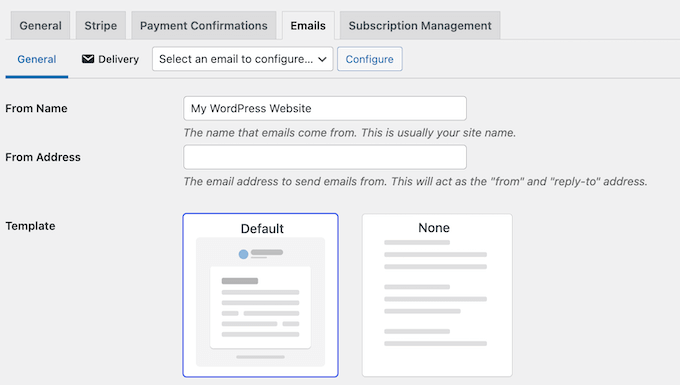The height and width of the screenshot is (385, 680).
Task: Click the Delivery envelope icon
Action: click(88, 59)
